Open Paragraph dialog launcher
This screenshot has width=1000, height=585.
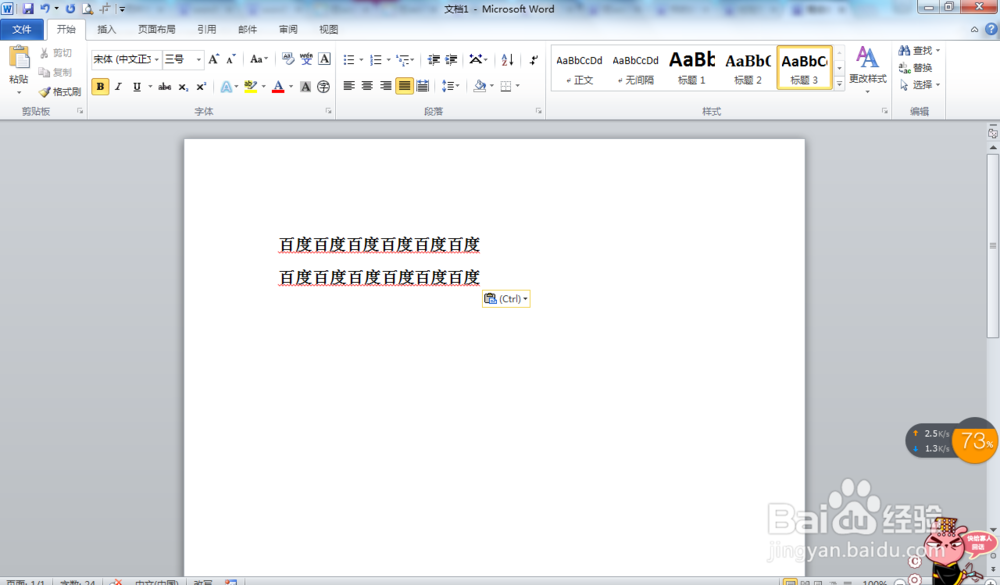pyautogui.click(x=538, y=111)
